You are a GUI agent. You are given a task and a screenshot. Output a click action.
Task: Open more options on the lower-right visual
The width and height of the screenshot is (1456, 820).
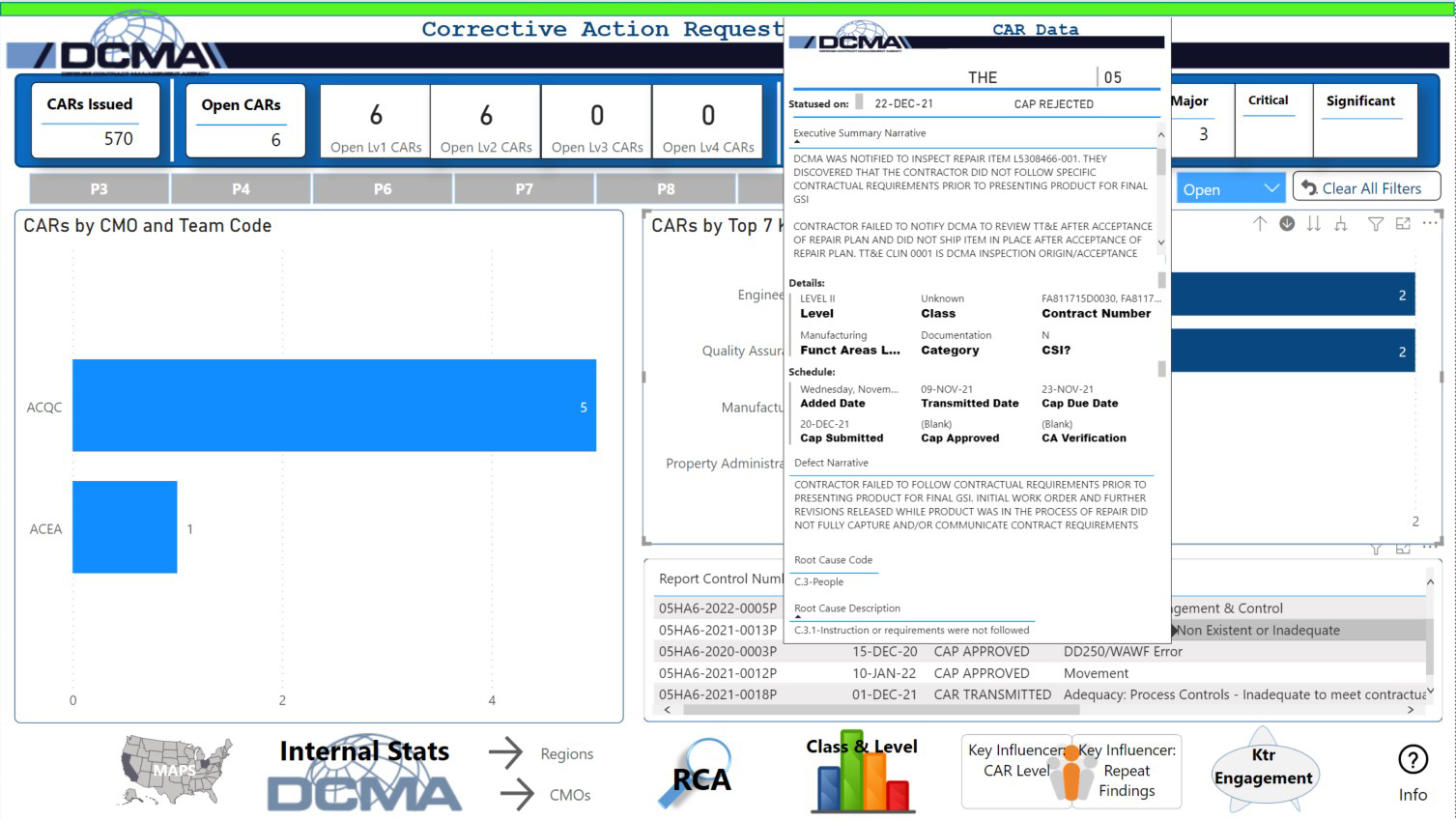[1428, 550]
